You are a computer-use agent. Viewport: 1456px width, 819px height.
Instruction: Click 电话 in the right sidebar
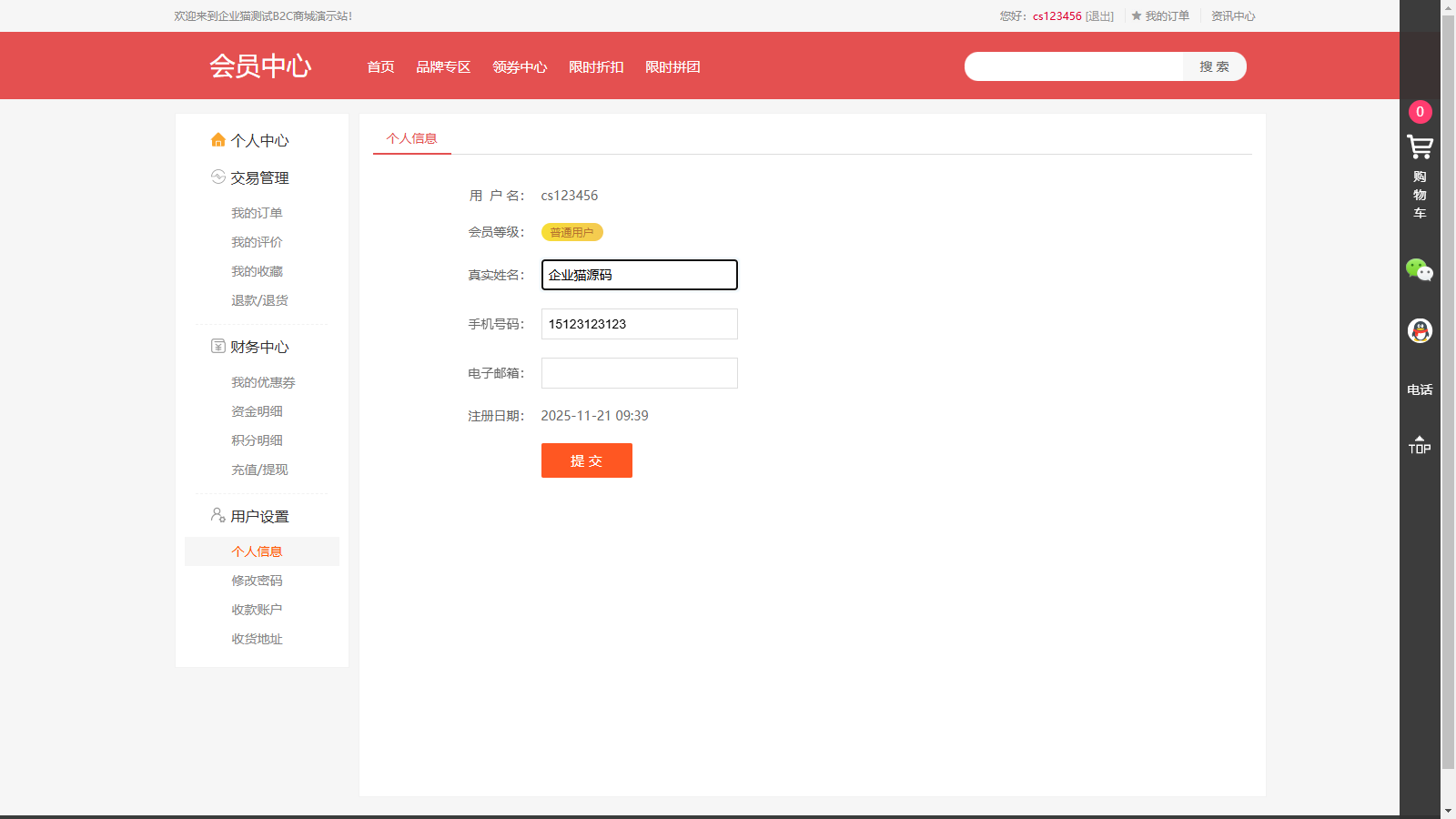point(1420,389)
